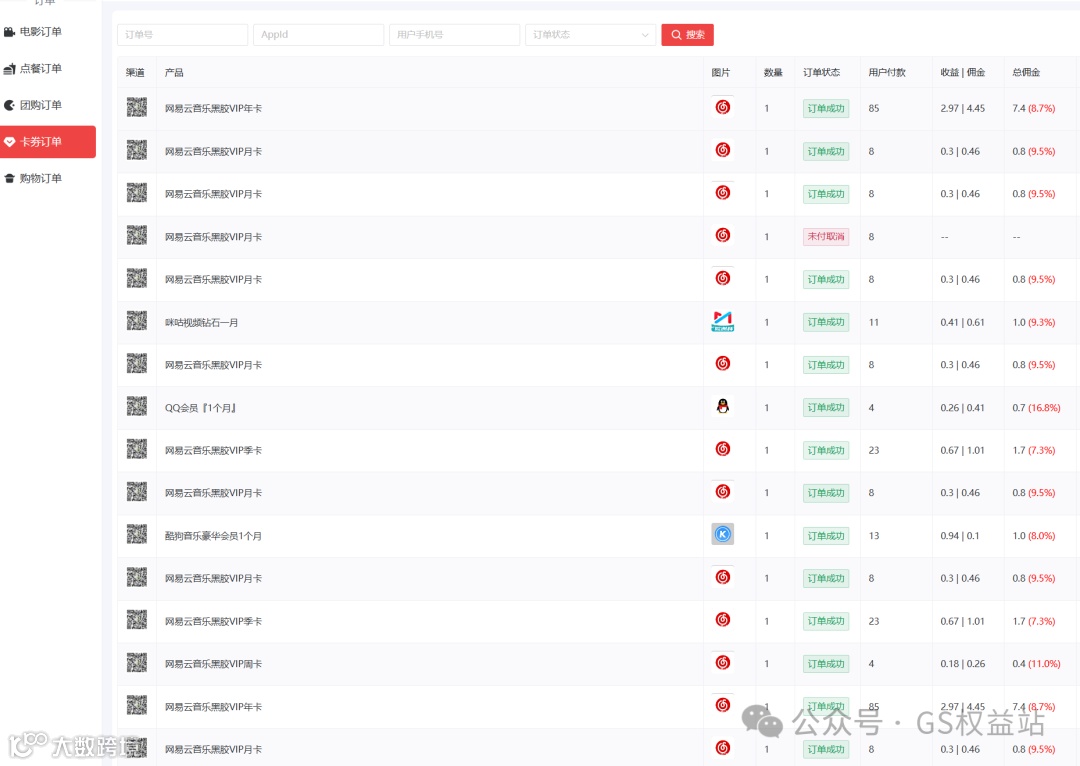
Task: Click the earnings value 0.26 | 0.41
Action: 962,408
